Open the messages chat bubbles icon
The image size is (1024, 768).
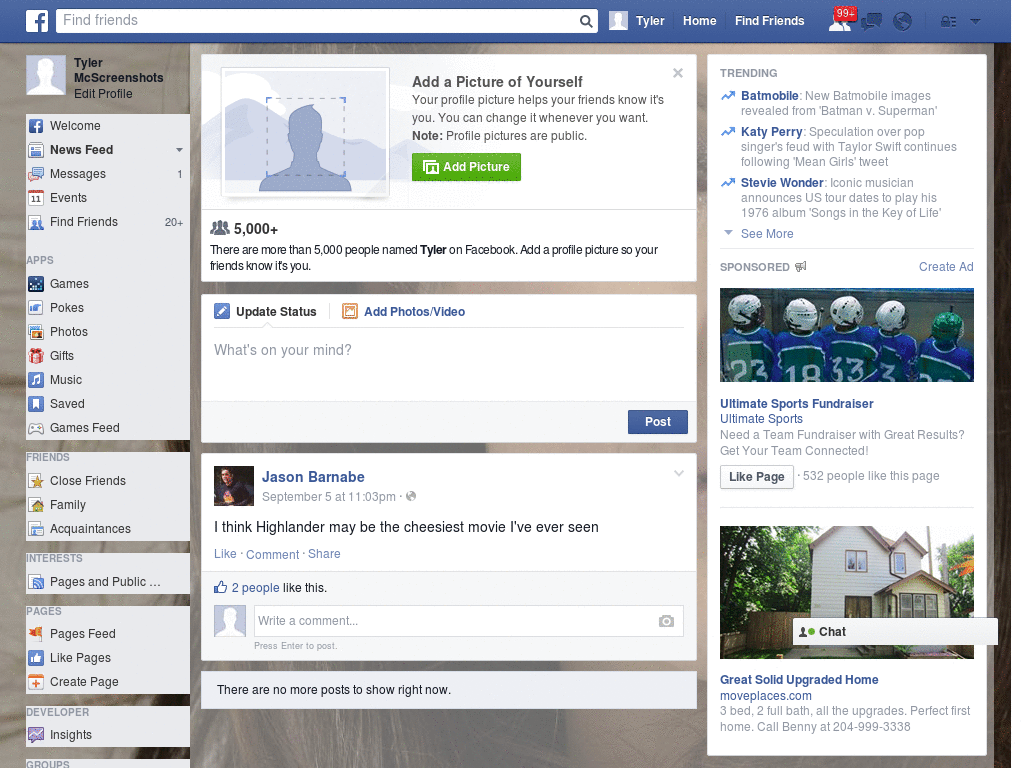pos(871,22)
